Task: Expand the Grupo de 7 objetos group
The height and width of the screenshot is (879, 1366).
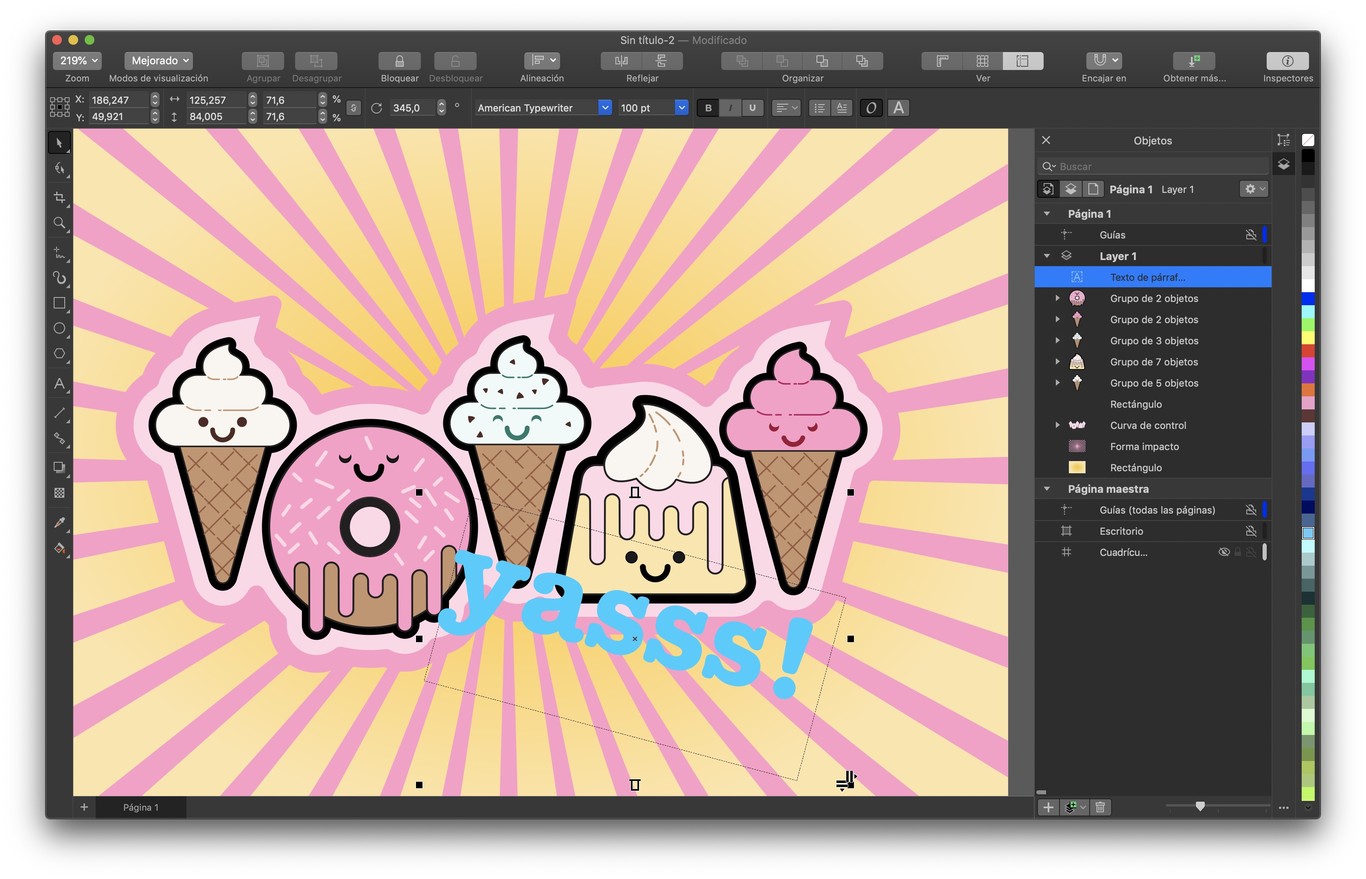Action: 1058,361
